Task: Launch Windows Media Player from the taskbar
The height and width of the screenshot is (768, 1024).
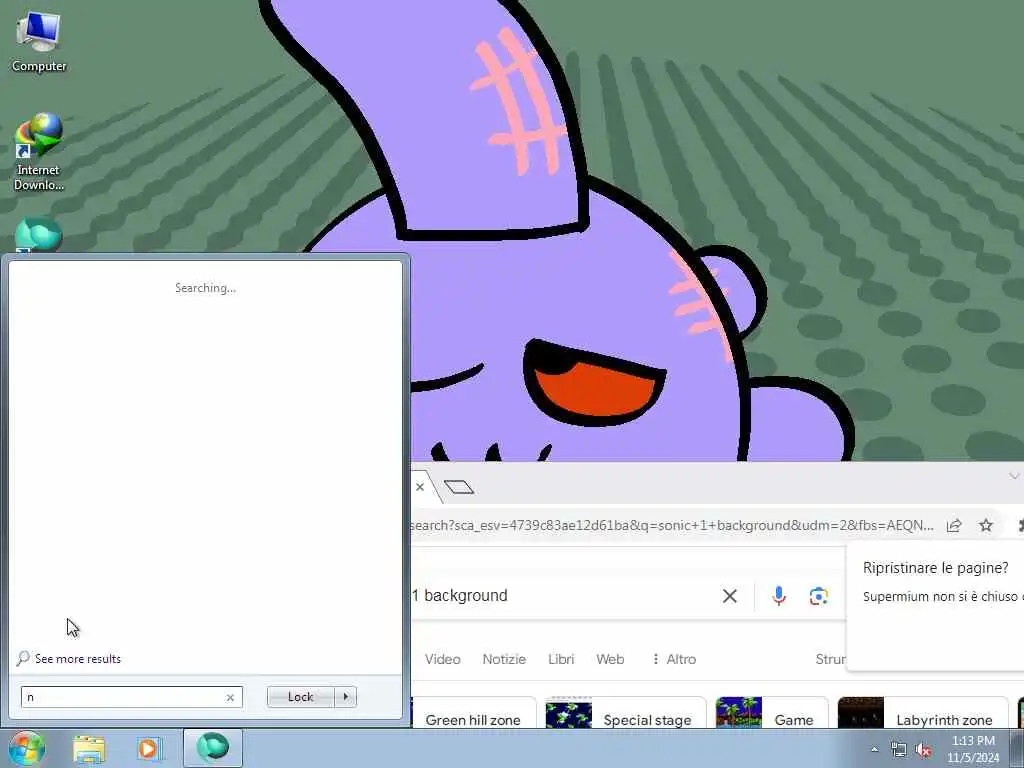Action: [x=148, y=748]
